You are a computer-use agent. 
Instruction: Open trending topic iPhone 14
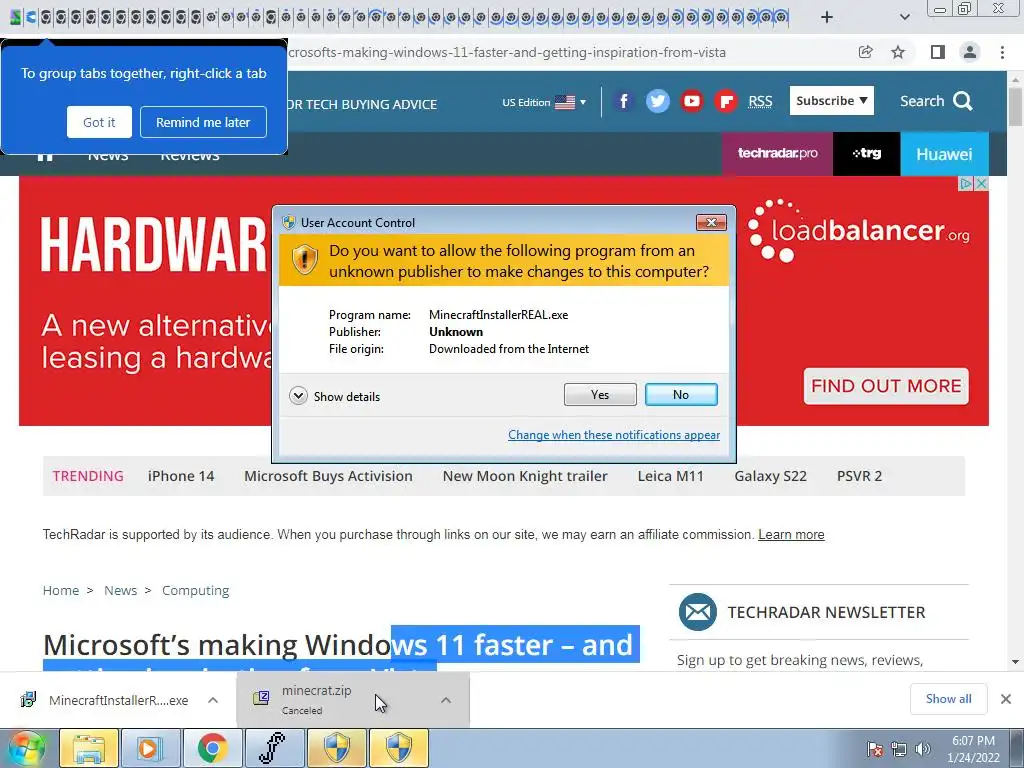pyautogui.click(x=181, y=476)
